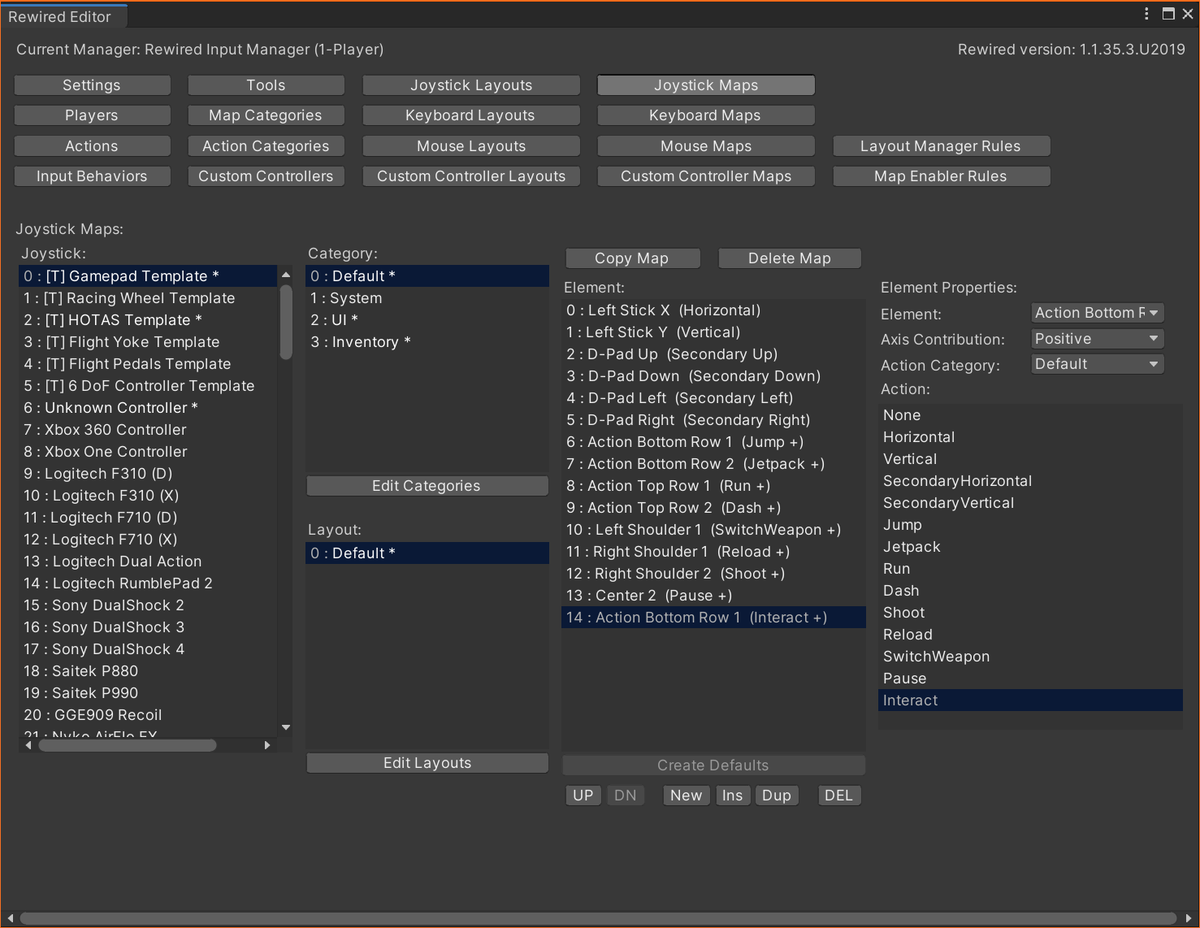Select the System category

click(x=427, y=298)
